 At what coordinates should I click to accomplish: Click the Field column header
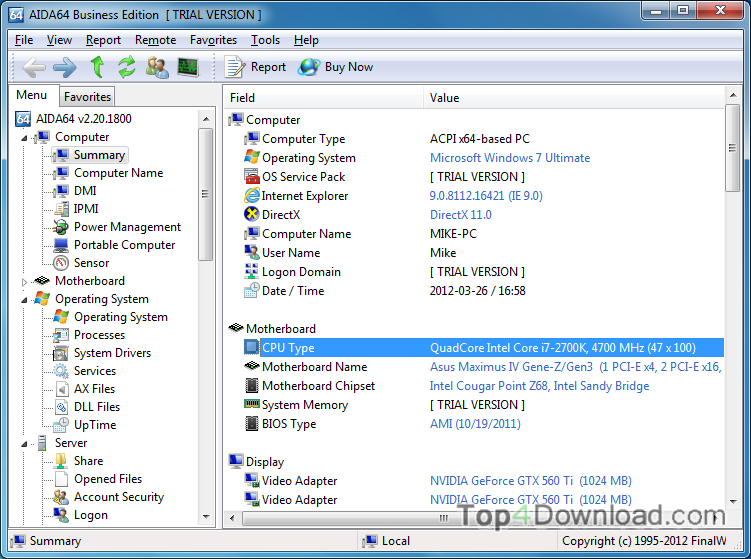click(x=324, y=98)
